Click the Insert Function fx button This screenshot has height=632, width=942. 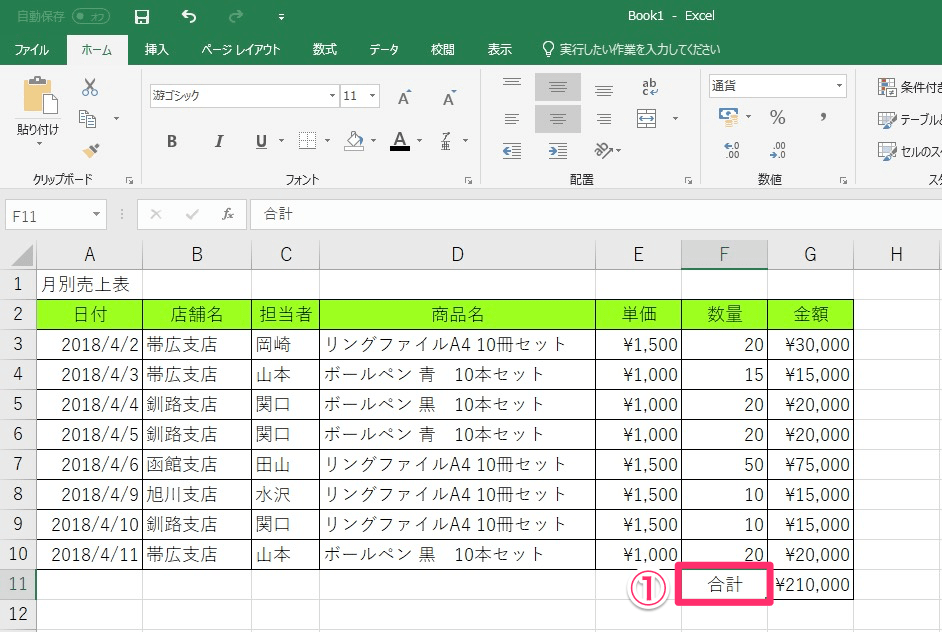(228, 214)
